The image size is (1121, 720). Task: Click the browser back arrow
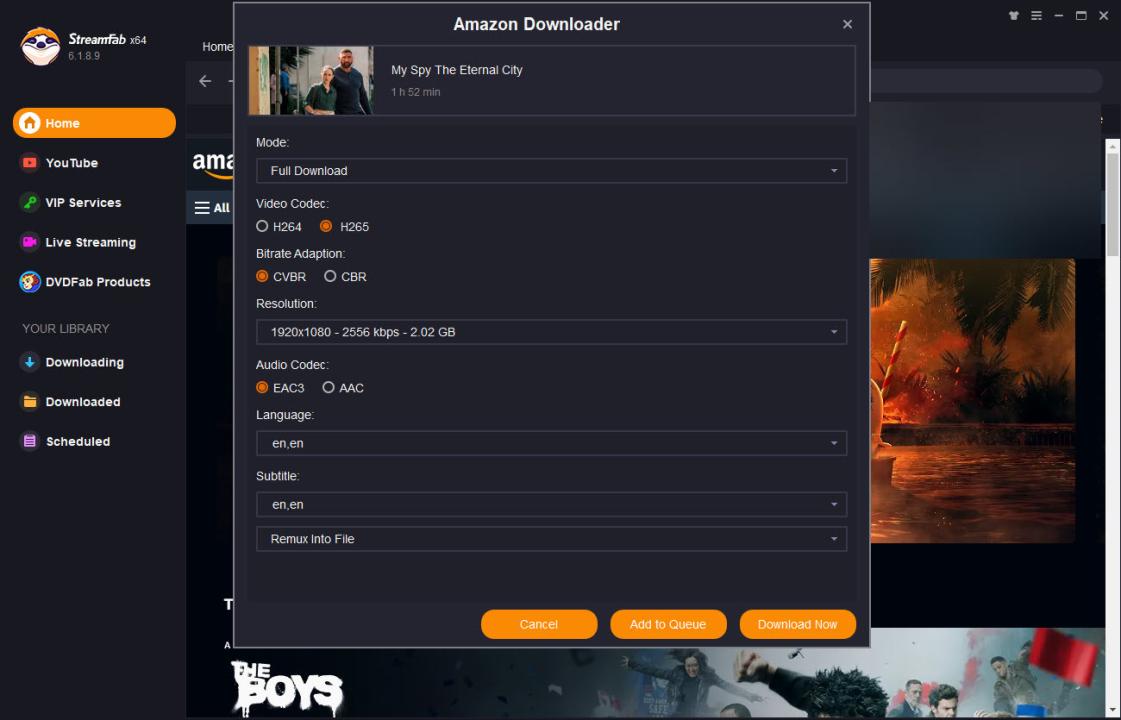(205, 81)
